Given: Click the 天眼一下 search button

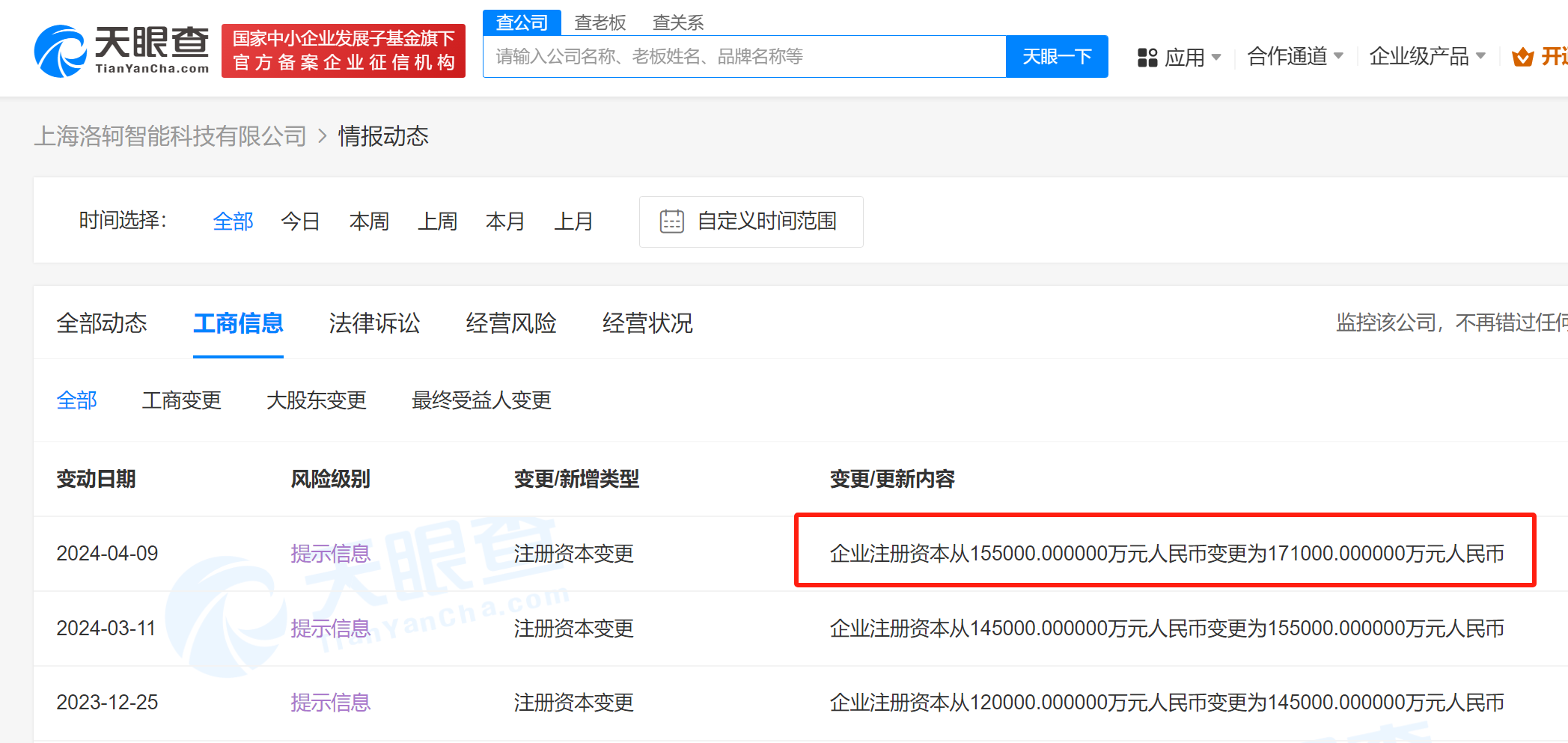Looking at the screenshot, I should [1057, 57].
